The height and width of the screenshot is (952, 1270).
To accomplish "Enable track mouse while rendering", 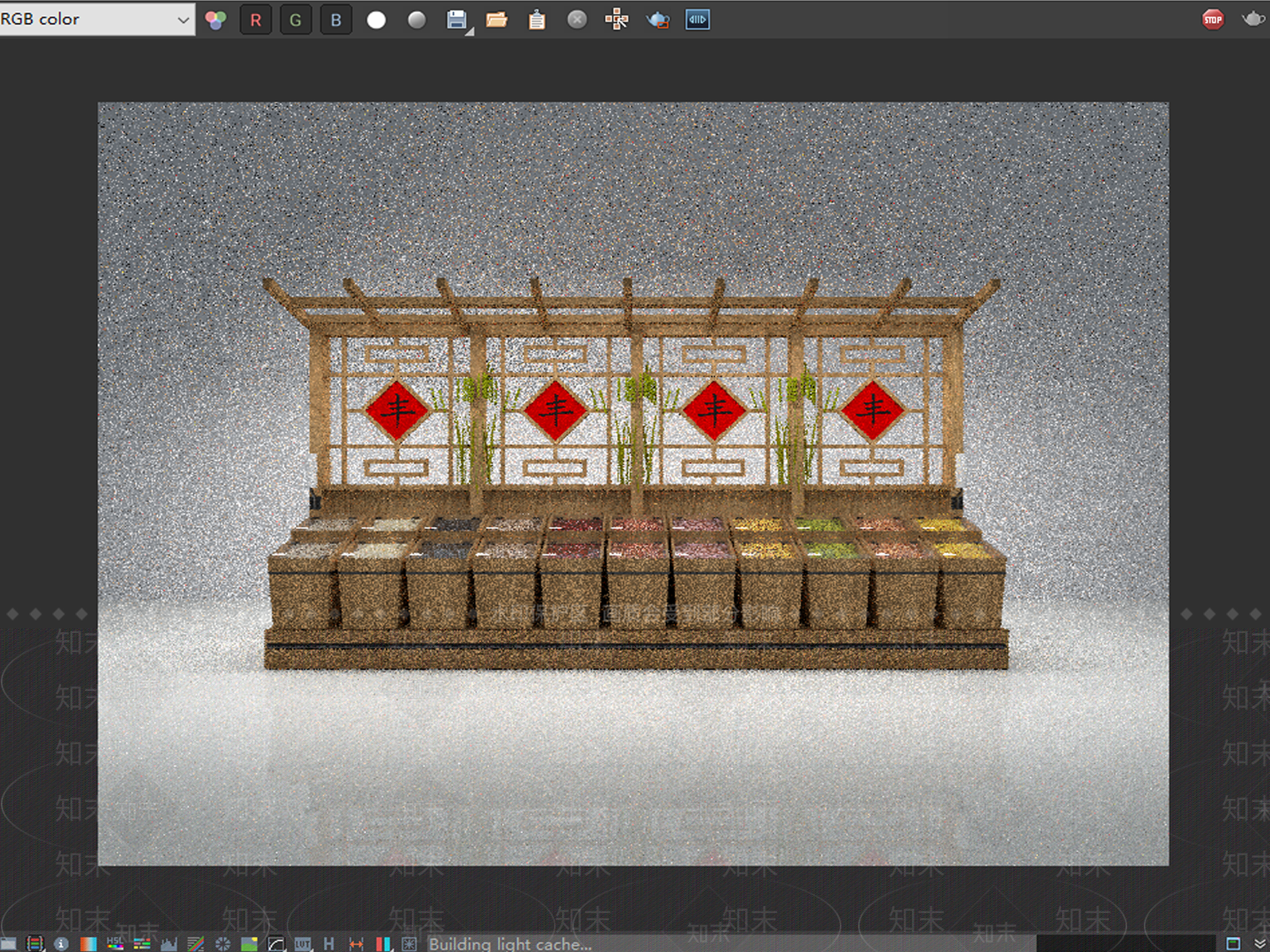I will 617,20.
